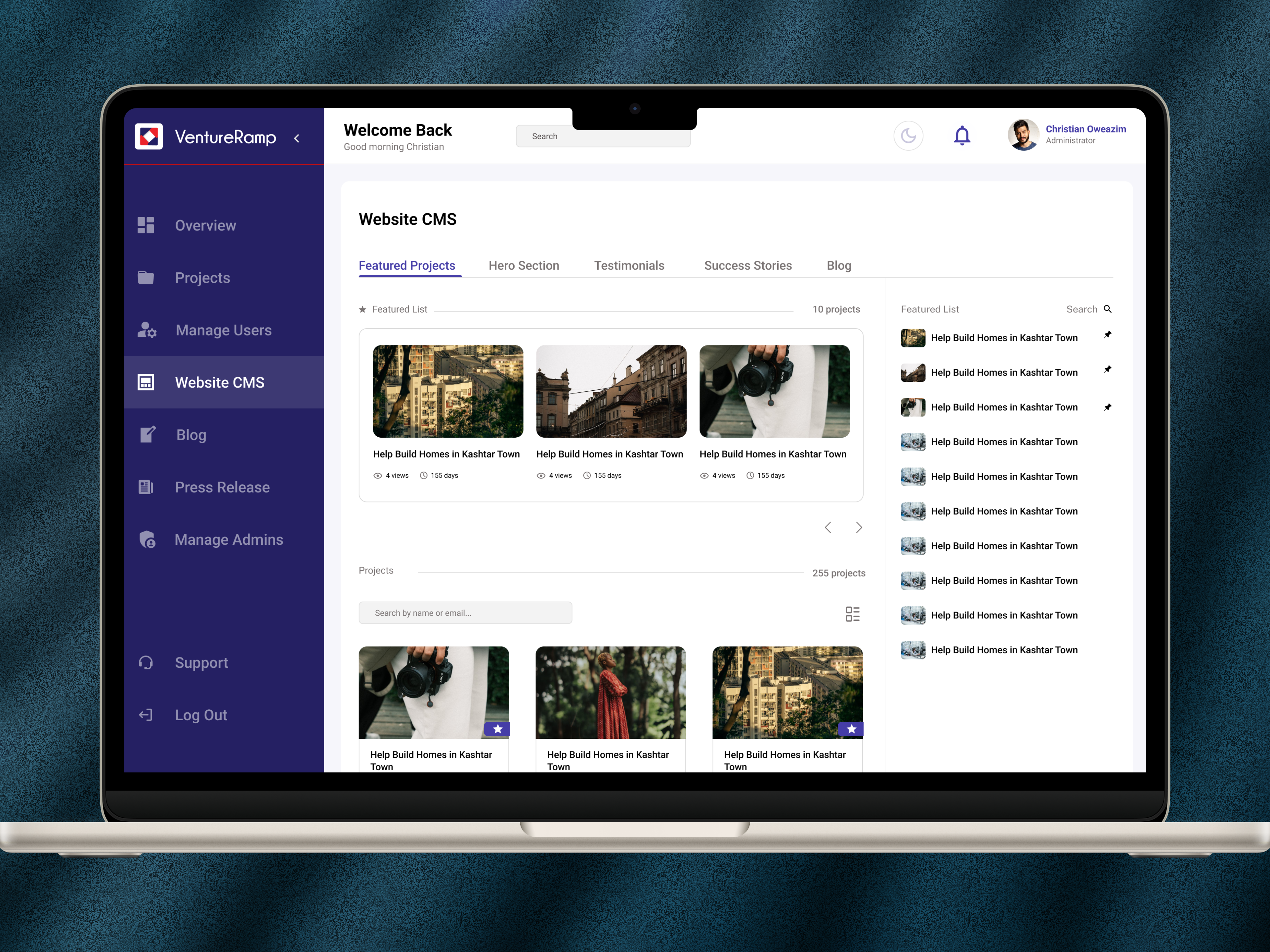The image size is (1270, 952).
Task: Click the top Search field
Action: (x=603, y=137)
